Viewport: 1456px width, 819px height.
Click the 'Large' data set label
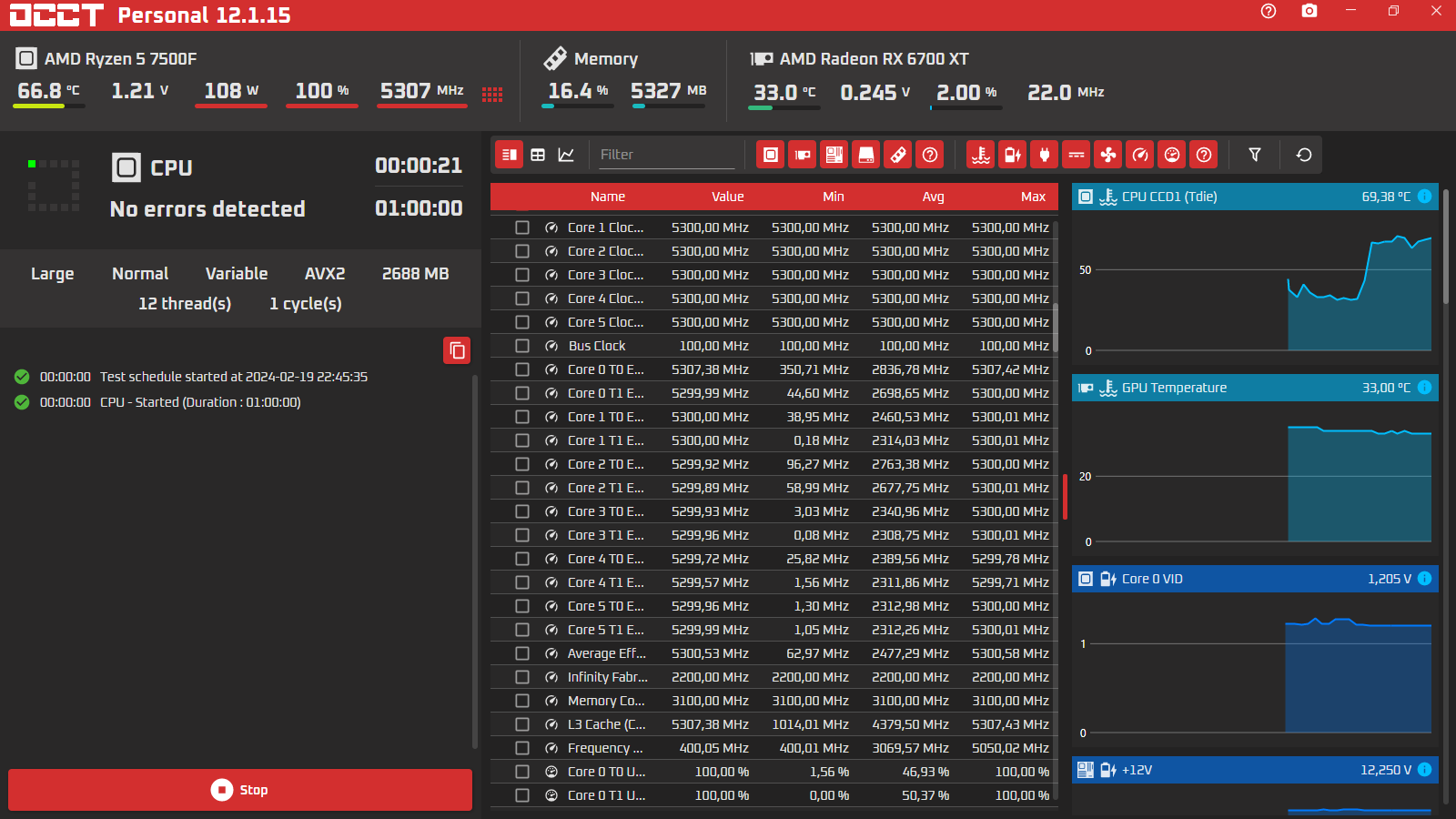53,274
